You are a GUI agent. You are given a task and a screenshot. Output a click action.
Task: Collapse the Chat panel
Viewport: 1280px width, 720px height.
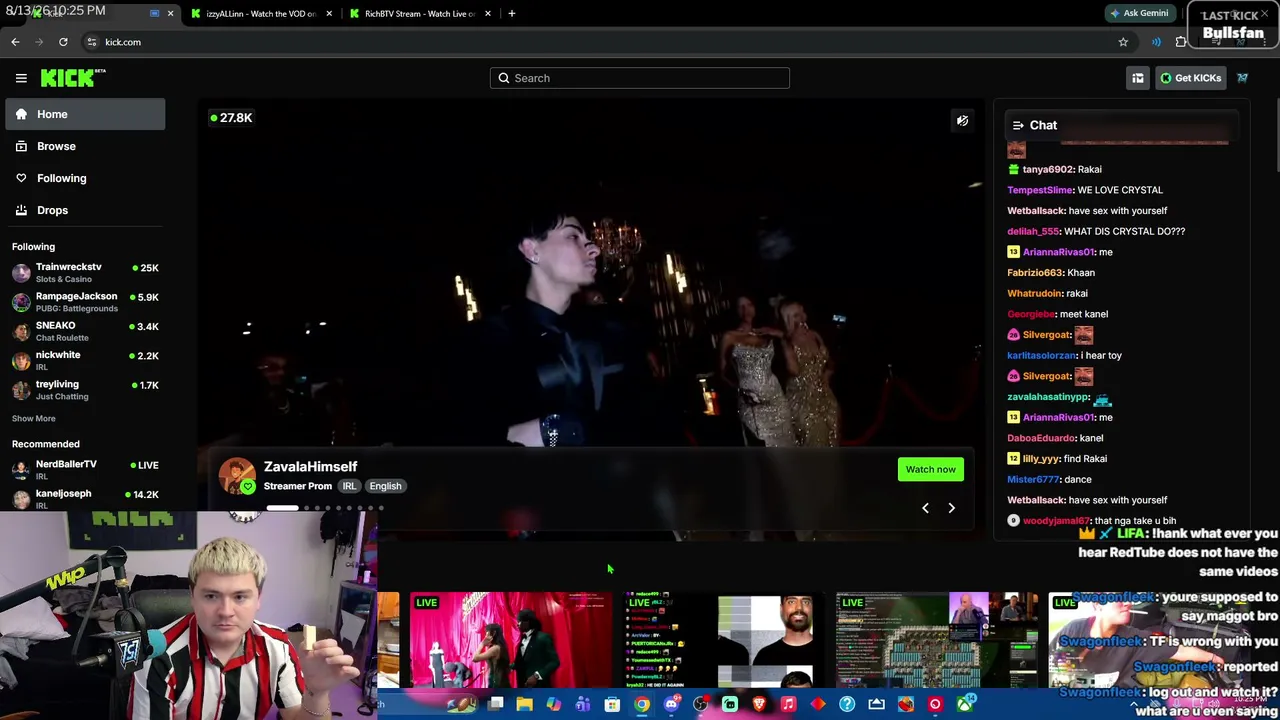1018,125
